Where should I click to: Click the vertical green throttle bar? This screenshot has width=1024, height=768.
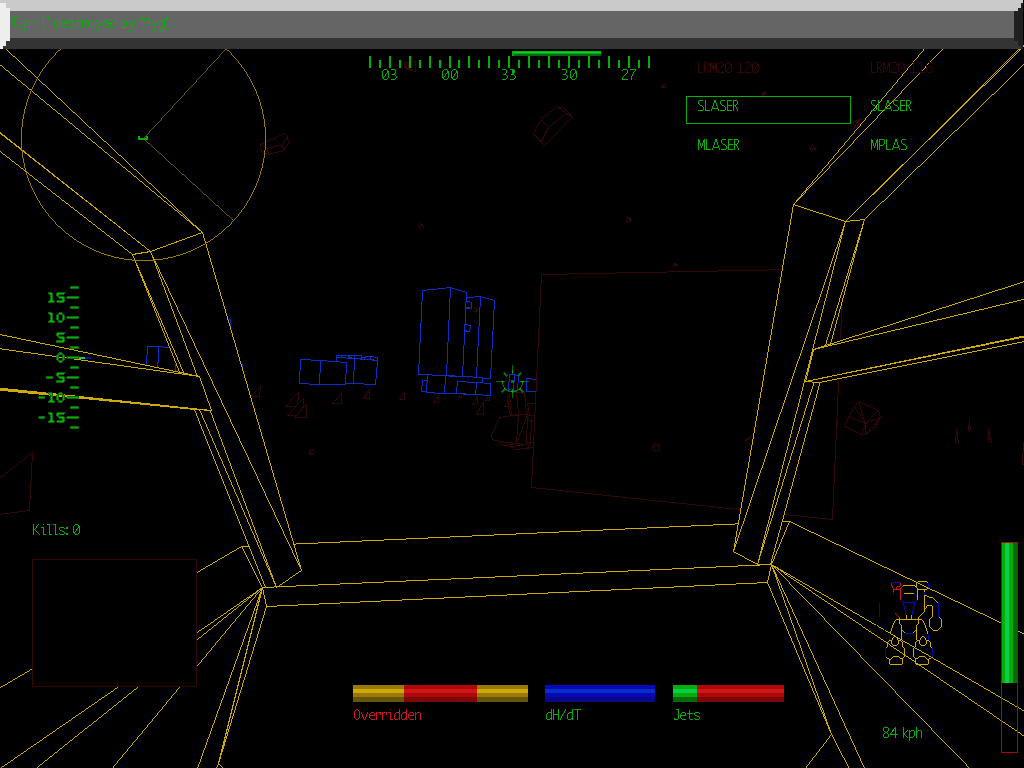tap(1009, 613)
